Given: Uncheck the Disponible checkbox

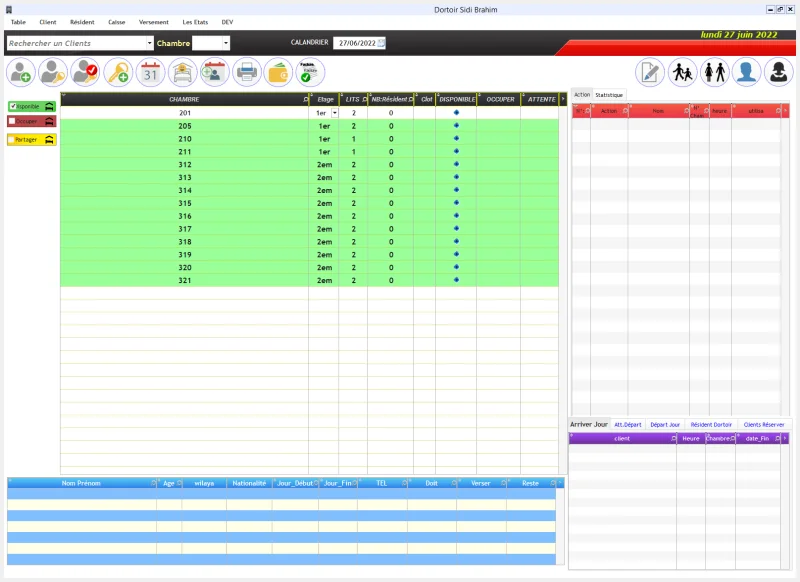Looking at the screenshot, I should point(13,106).
